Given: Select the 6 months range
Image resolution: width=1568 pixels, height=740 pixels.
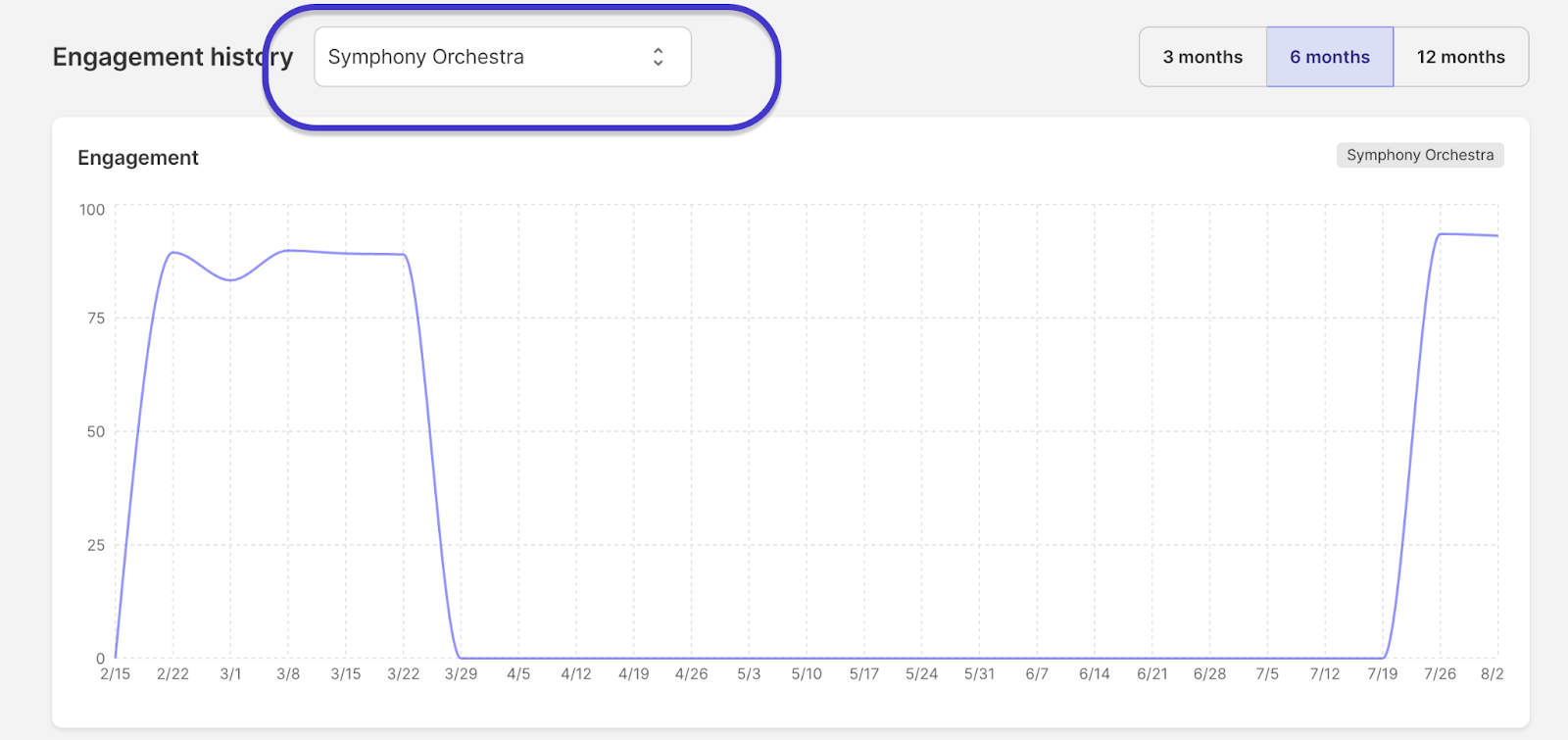Looking at the screenshot, I should click(1330, 57).
